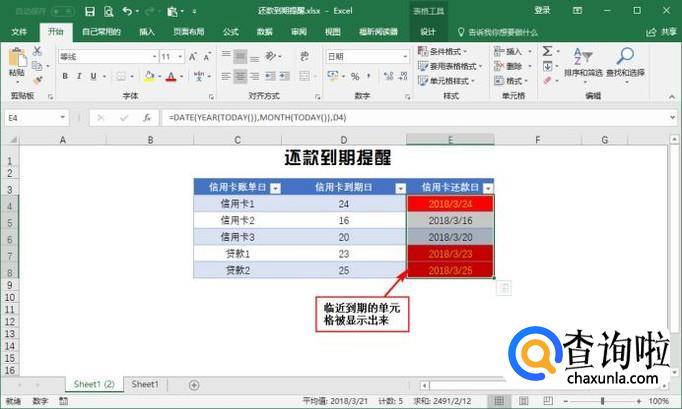Click Format (格式) cells button
The width and height of the screenshot is (682, 409).
512,81
